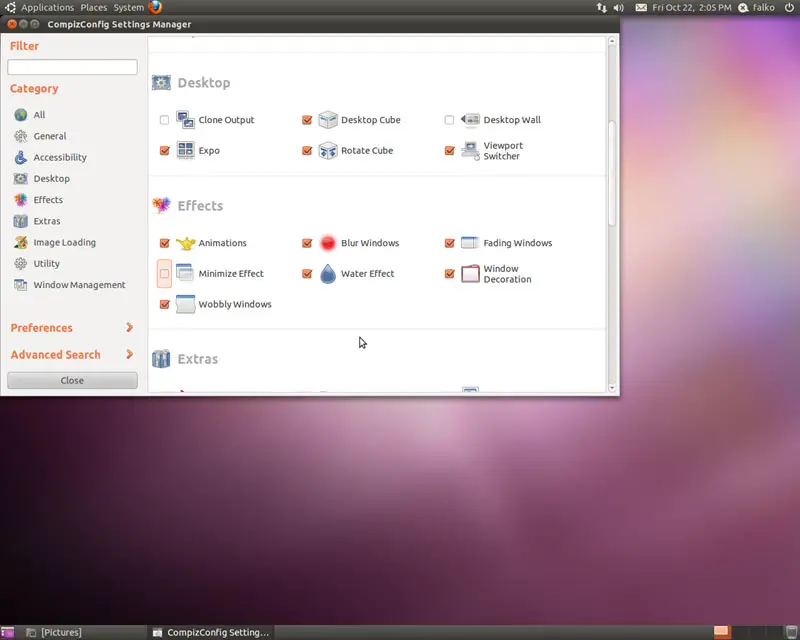
Task: Click the date and time clock
Action: pyautogui.click(x=691, y=8)
